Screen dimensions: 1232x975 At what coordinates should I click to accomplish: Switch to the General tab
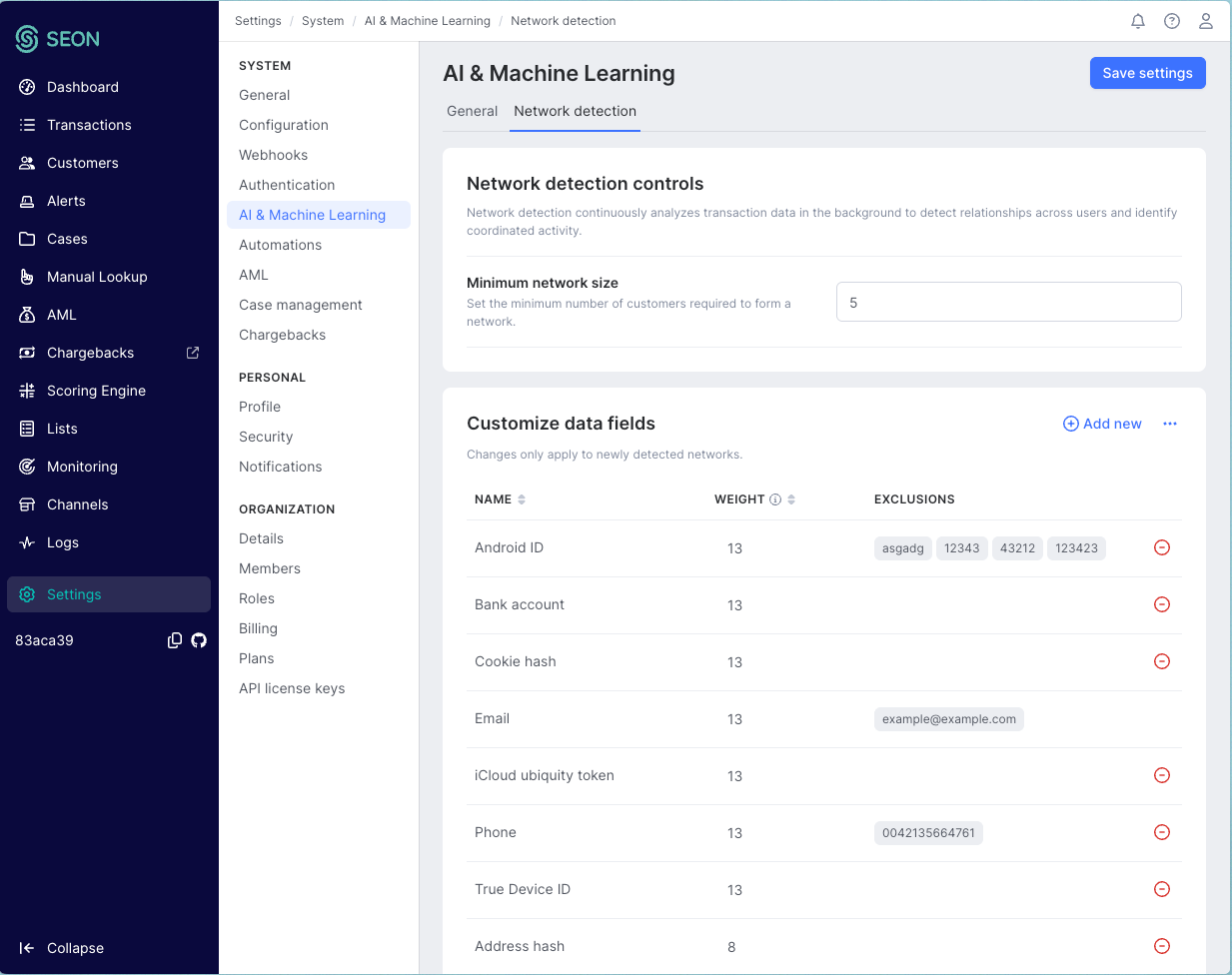pos(472,111)
